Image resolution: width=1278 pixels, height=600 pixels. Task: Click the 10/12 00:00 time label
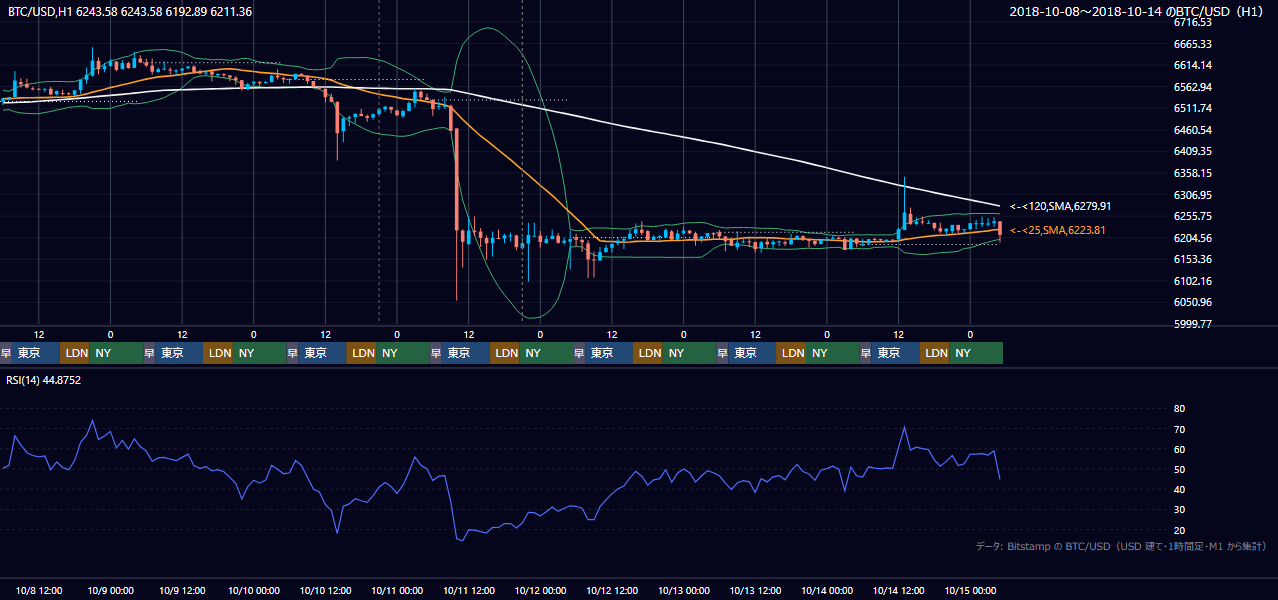[x=540, y=590]
